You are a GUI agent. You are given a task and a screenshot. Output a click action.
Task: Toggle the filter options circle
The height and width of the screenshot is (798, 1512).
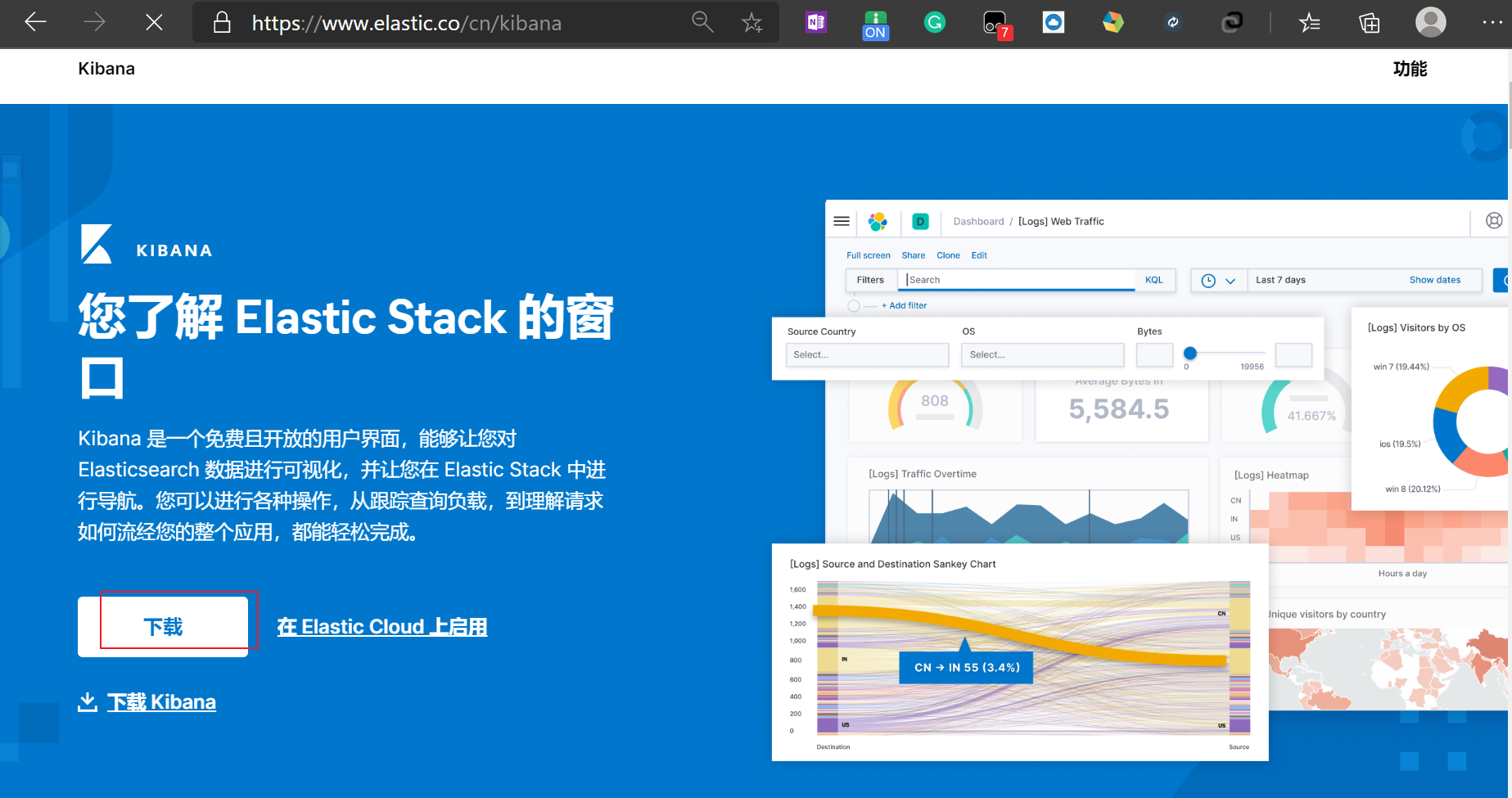[854, 306]
